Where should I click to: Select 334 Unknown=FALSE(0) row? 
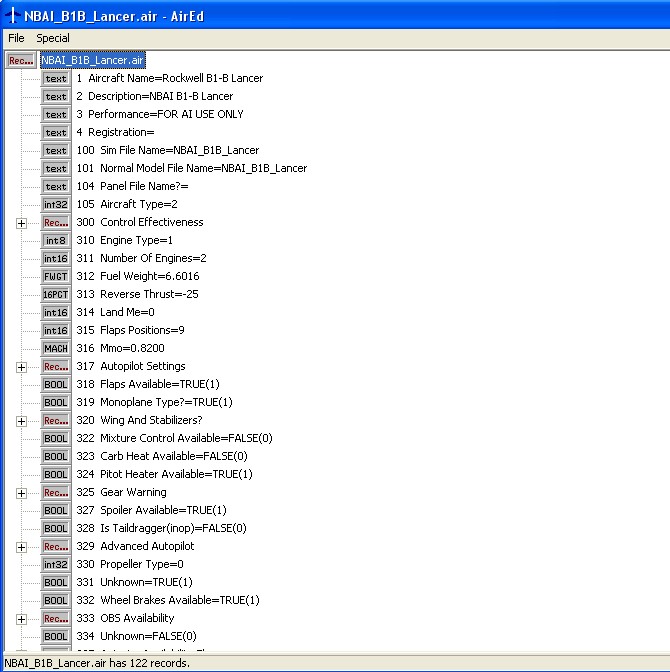[x=137, y=636]
